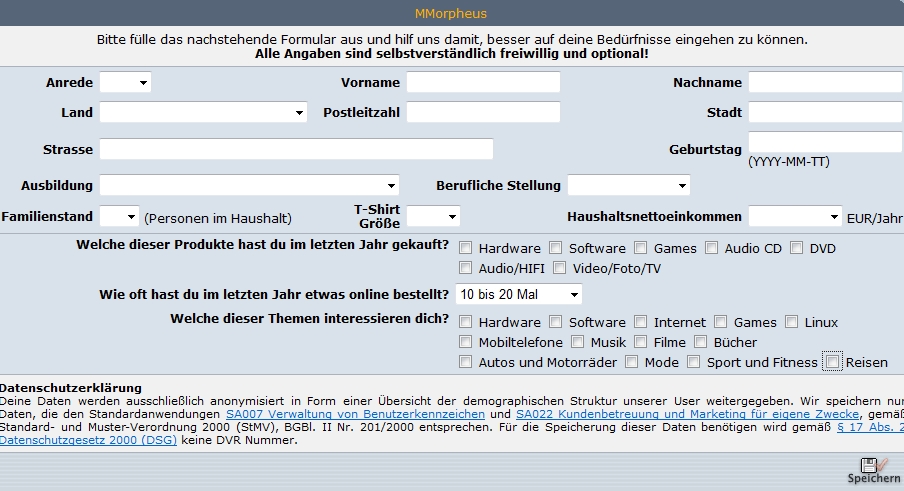Click the Nachname input field

[x=825, y=82]
